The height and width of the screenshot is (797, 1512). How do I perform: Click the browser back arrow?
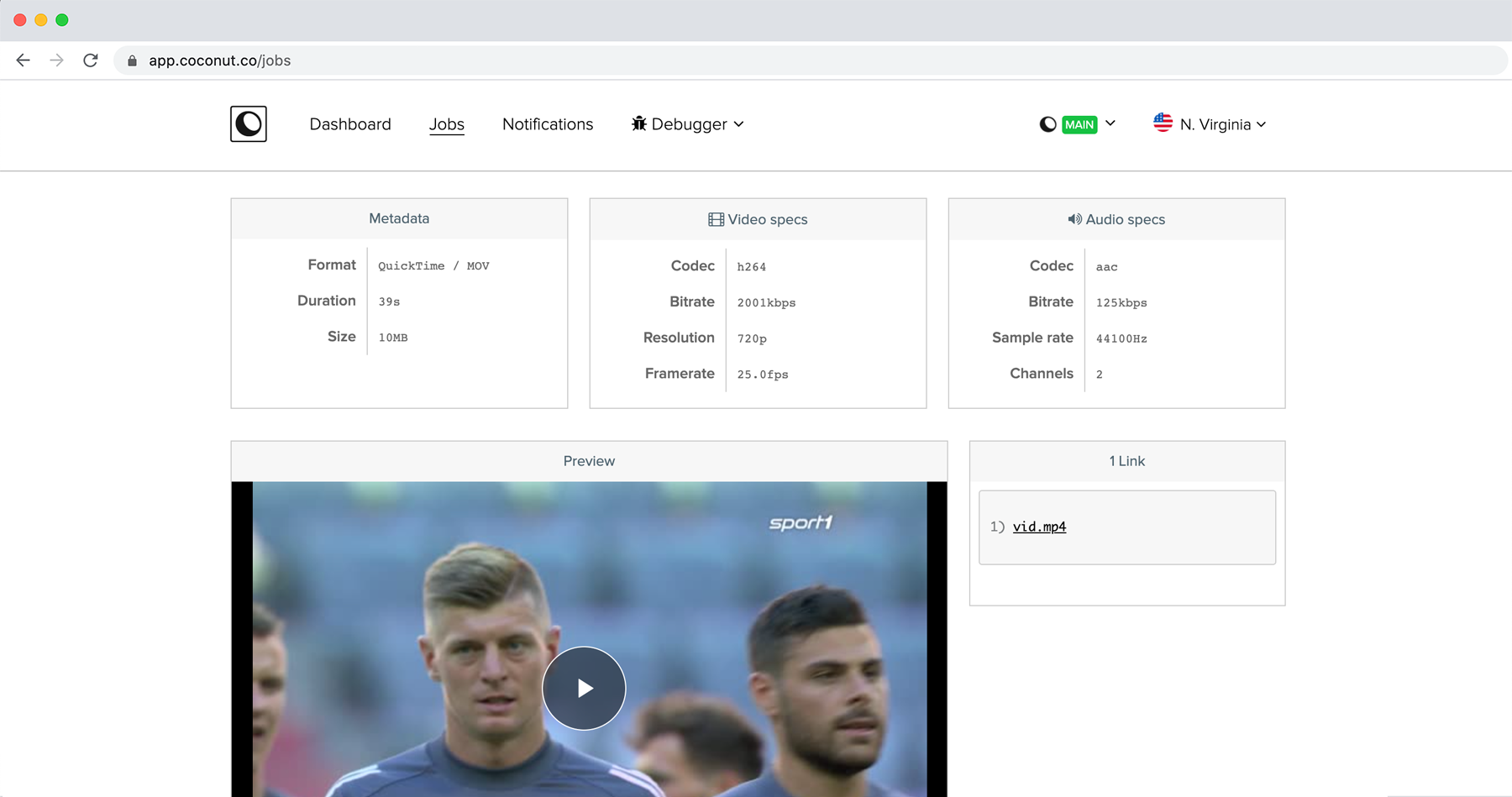click(22, 60)
